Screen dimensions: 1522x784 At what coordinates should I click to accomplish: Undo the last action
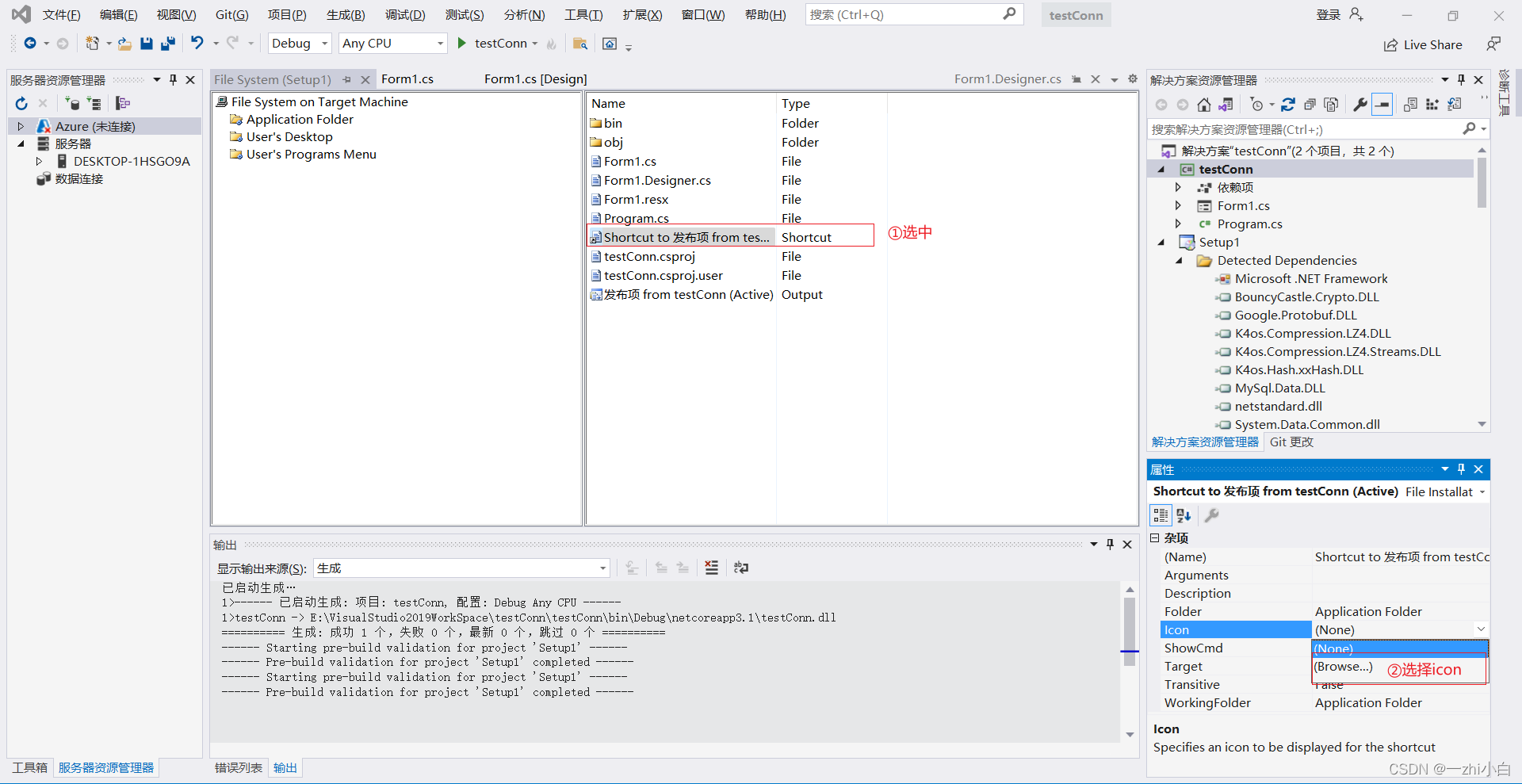coord(197,44)
